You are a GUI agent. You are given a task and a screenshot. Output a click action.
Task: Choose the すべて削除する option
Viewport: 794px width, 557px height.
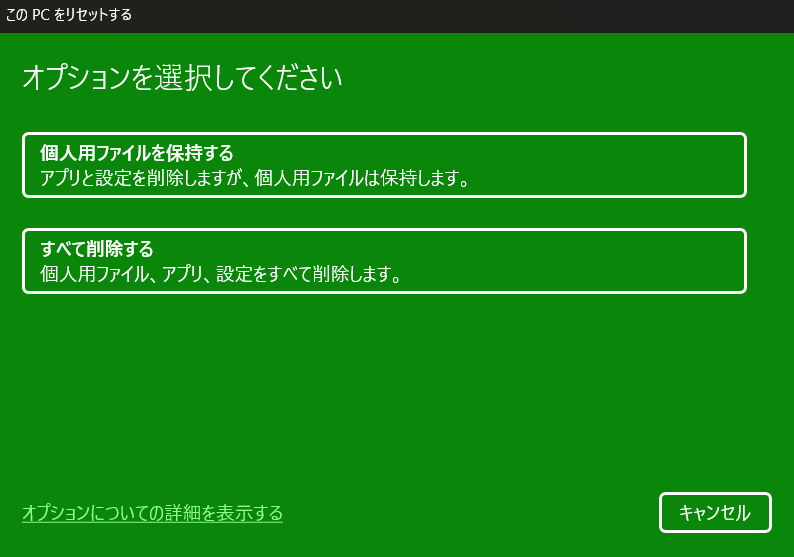coord(384,261)
